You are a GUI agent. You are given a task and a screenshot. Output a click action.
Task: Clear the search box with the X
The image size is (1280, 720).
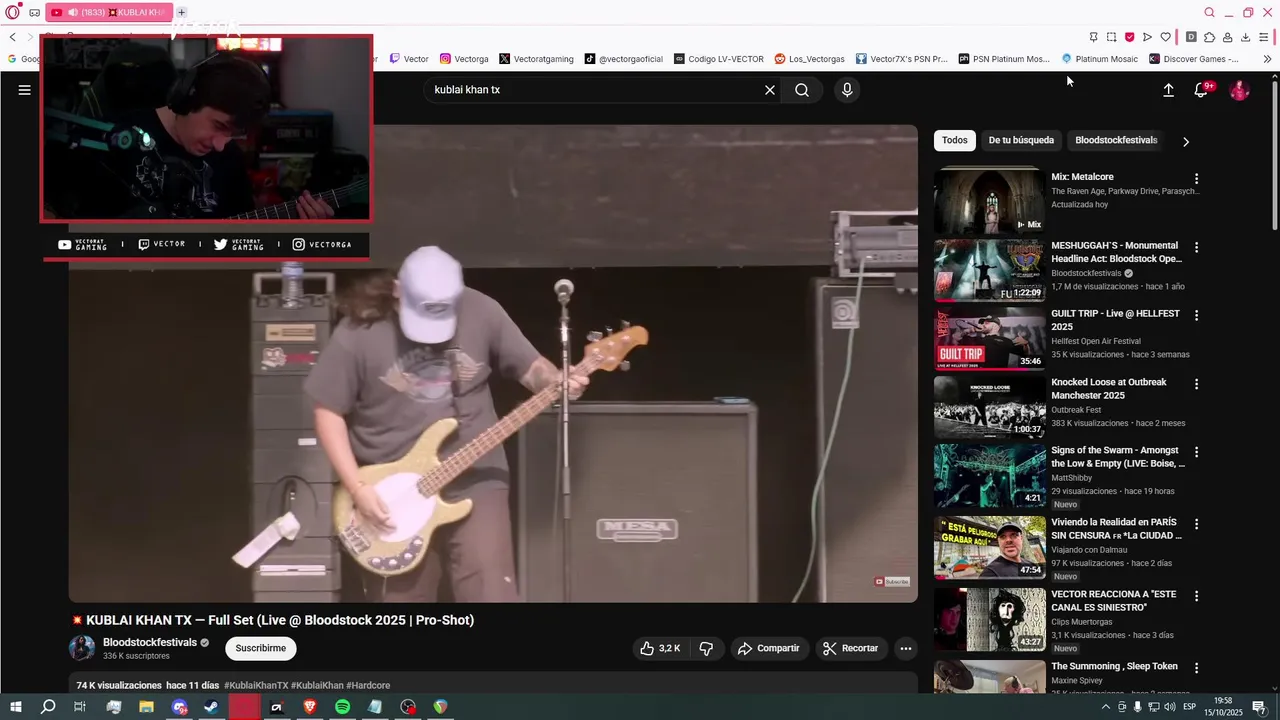click(x=770, y=90)
